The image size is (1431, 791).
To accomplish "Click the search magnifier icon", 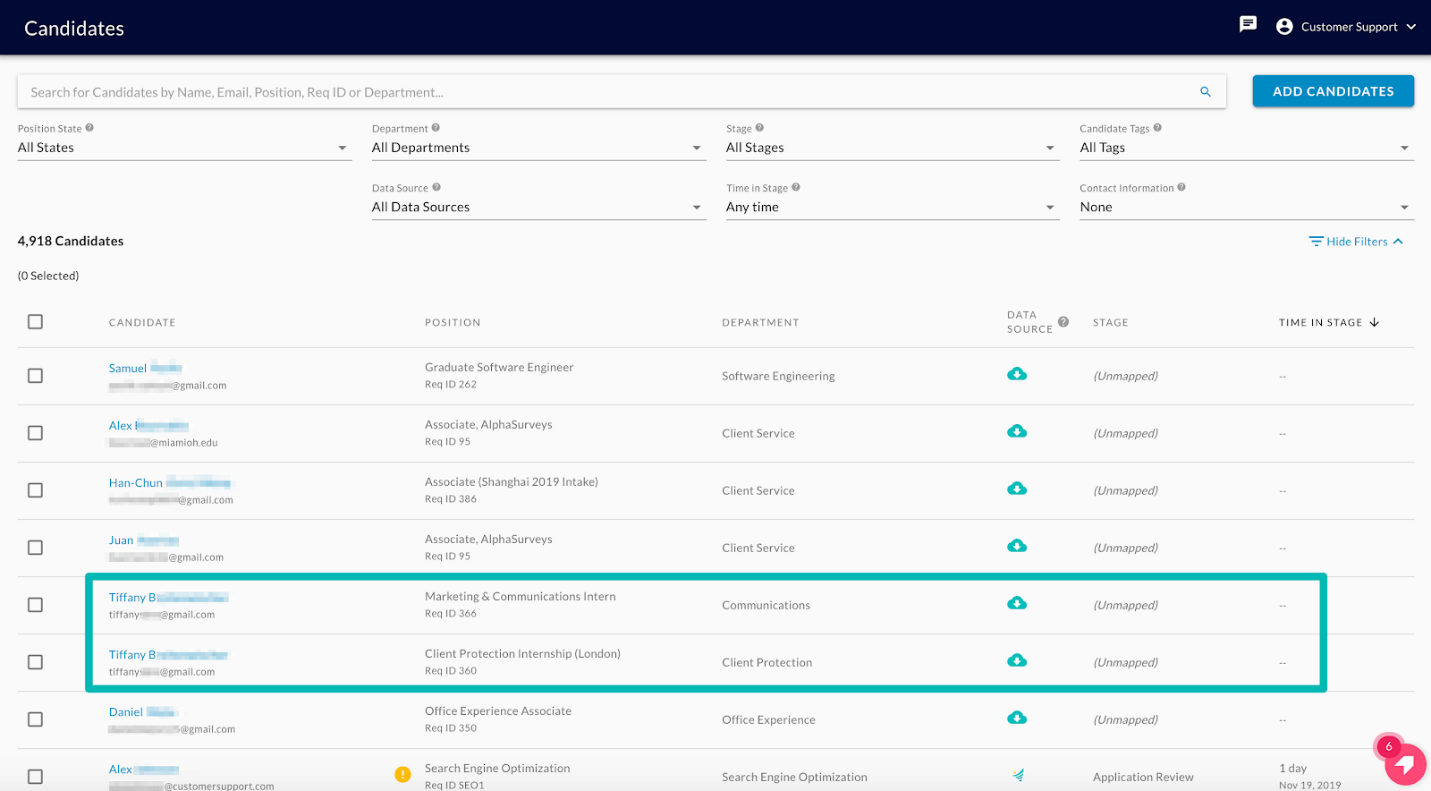I will pos(1205,92).
